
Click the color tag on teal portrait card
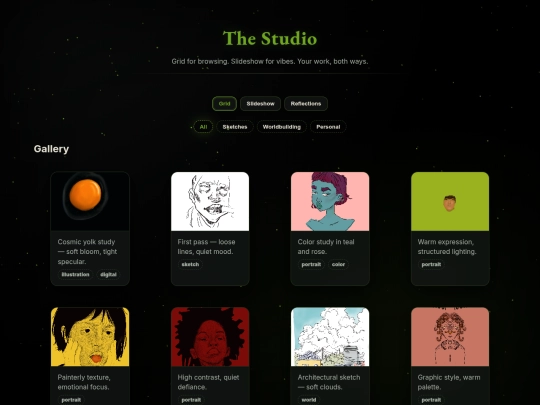point(338,264)
